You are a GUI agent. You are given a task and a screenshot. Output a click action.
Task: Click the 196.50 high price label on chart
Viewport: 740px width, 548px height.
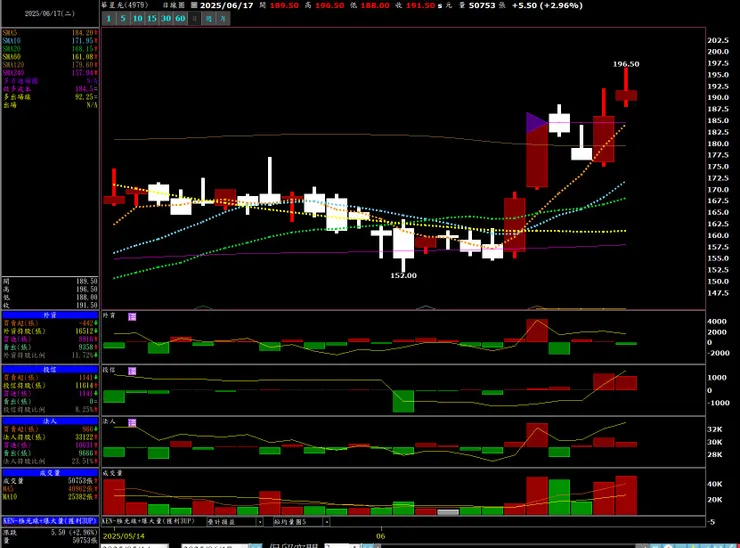[x=626, y=64]
